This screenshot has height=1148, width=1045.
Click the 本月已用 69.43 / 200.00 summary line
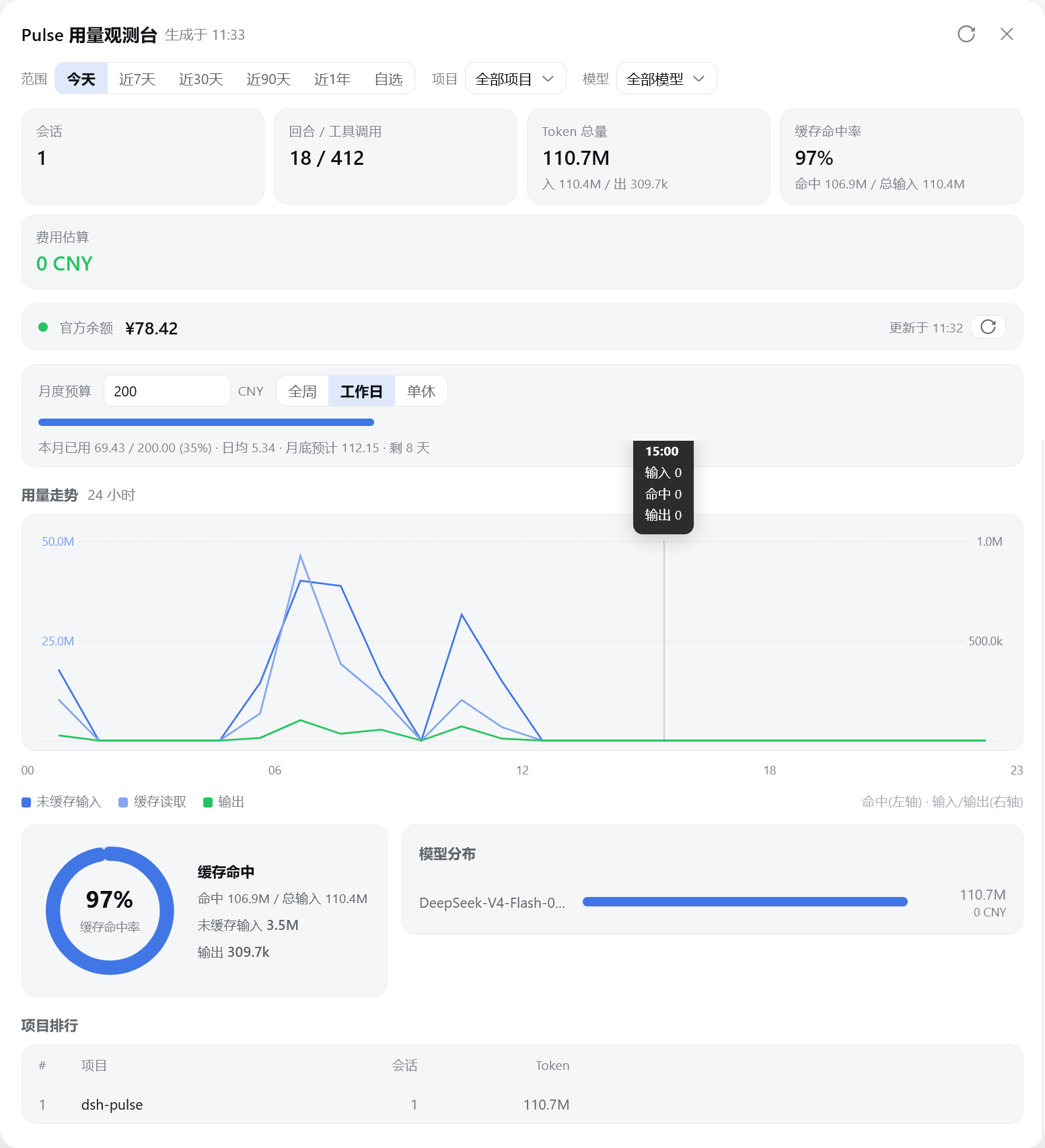point(234,448)
